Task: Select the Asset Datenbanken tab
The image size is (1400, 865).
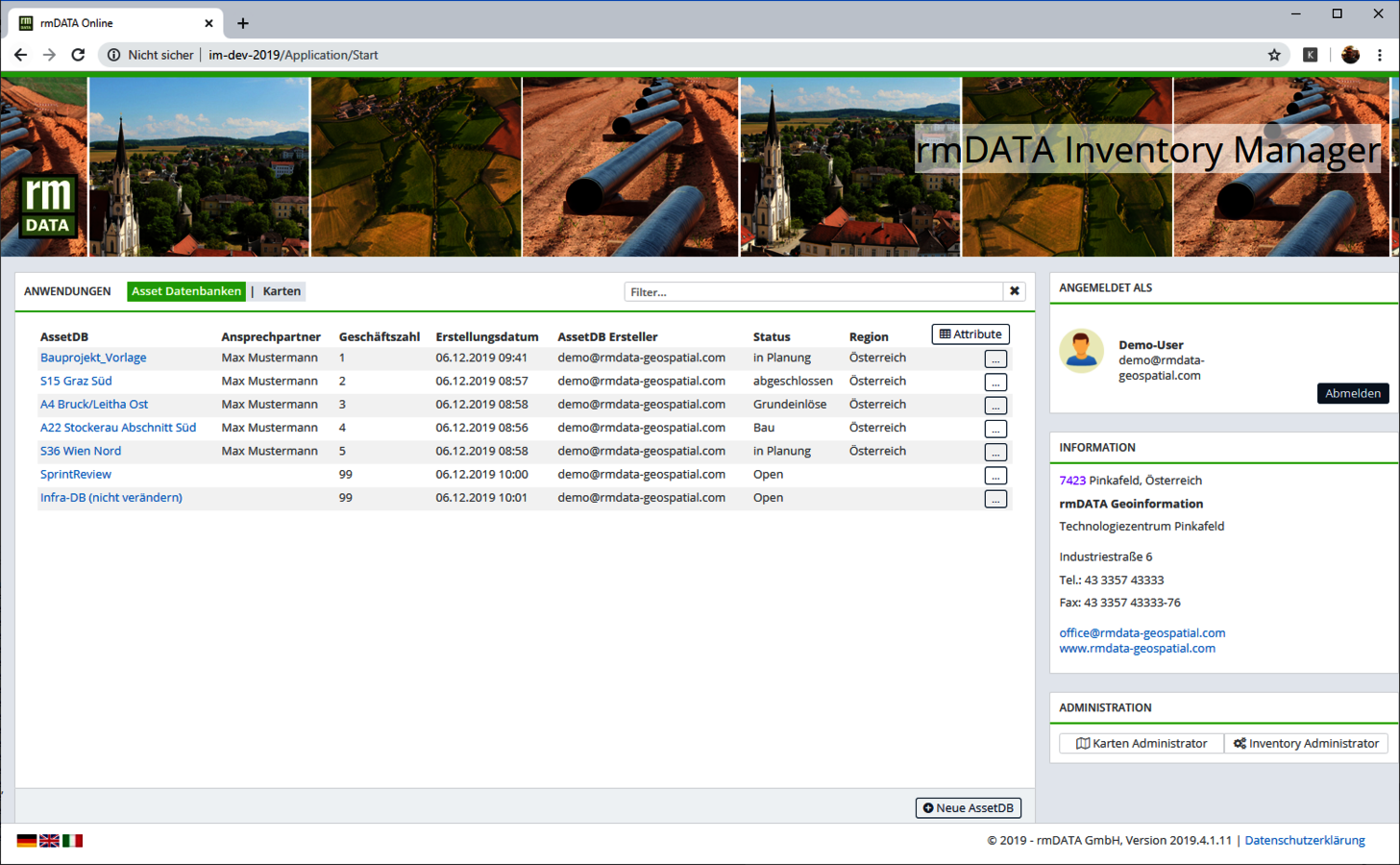Action: 186,291
